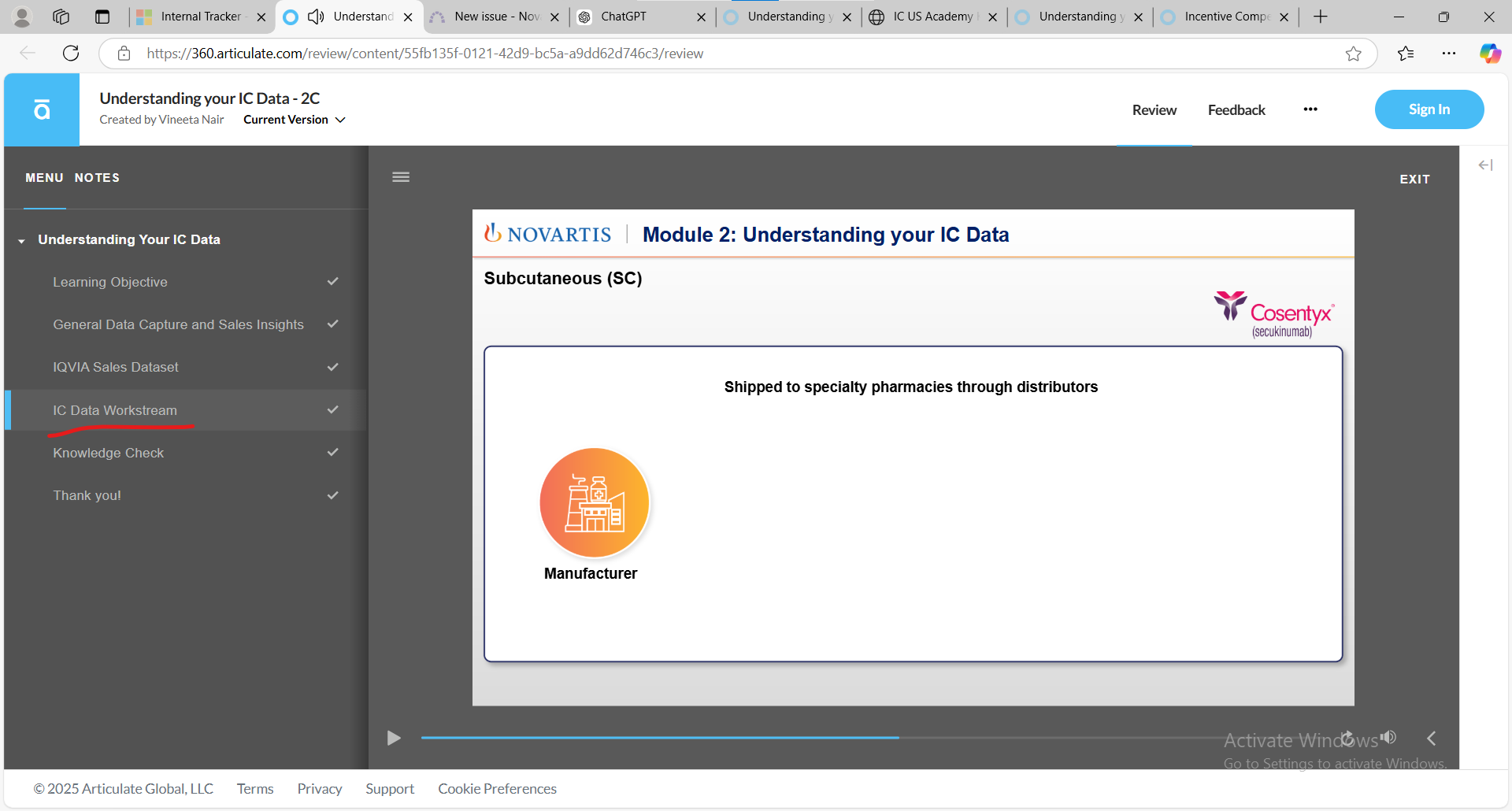Screen dimensions: 1512x811
Task: Click the Novartis logo on slide
Action: [x=548, y=234]
